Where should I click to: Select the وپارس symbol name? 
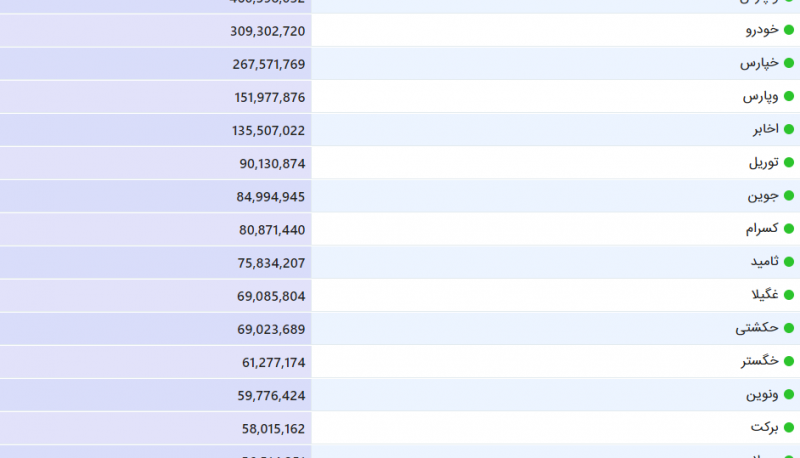point(761,96)
